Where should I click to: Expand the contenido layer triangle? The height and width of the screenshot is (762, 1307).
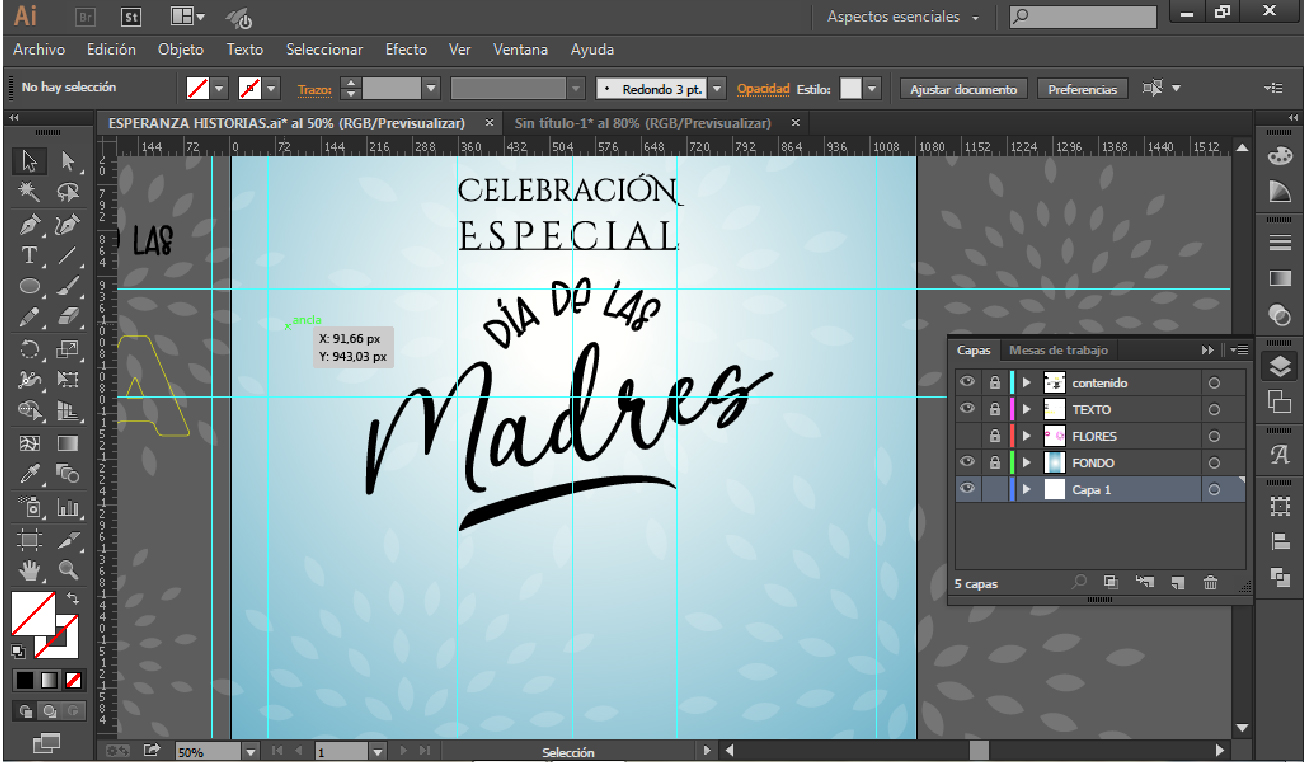click(1026, 383)
